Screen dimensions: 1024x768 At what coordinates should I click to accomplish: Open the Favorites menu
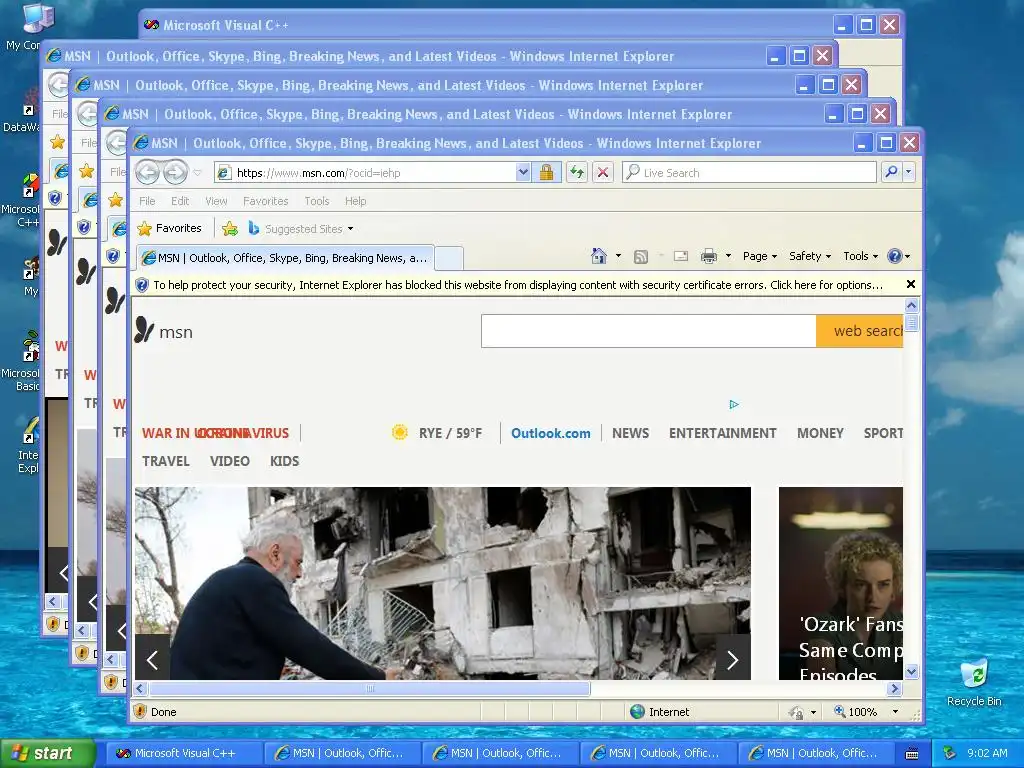265,201
